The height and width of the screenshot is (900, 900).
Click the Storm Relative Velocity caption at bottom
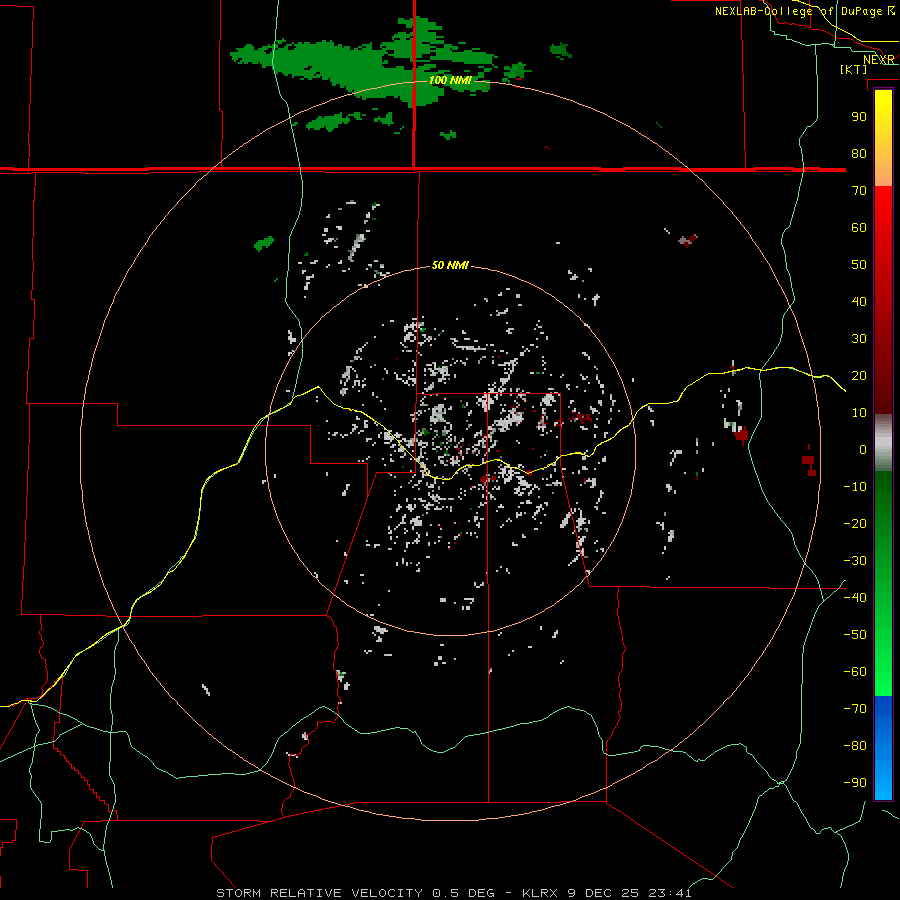point(454,893)
